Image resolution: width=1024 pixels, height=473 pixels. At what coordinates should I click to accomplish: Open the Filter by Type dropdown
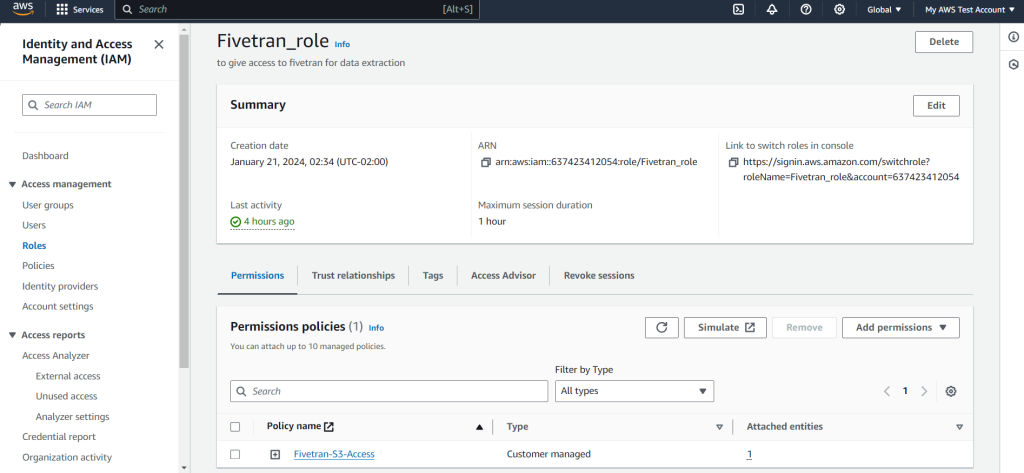click(634, 391)
